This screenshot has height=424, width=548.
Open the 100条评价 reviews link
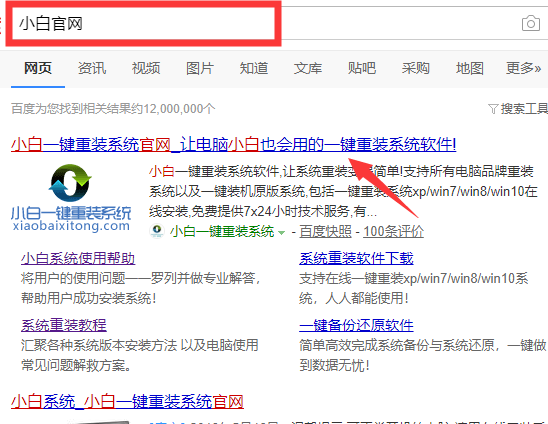[x=394, y=231]
